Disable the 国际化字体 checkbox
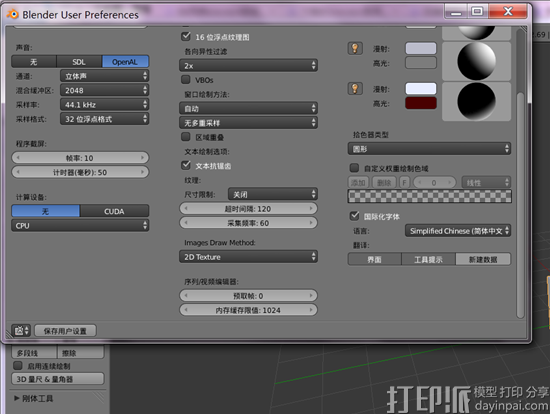This screenshot has height=414, width=550. [x=354, y=216]
